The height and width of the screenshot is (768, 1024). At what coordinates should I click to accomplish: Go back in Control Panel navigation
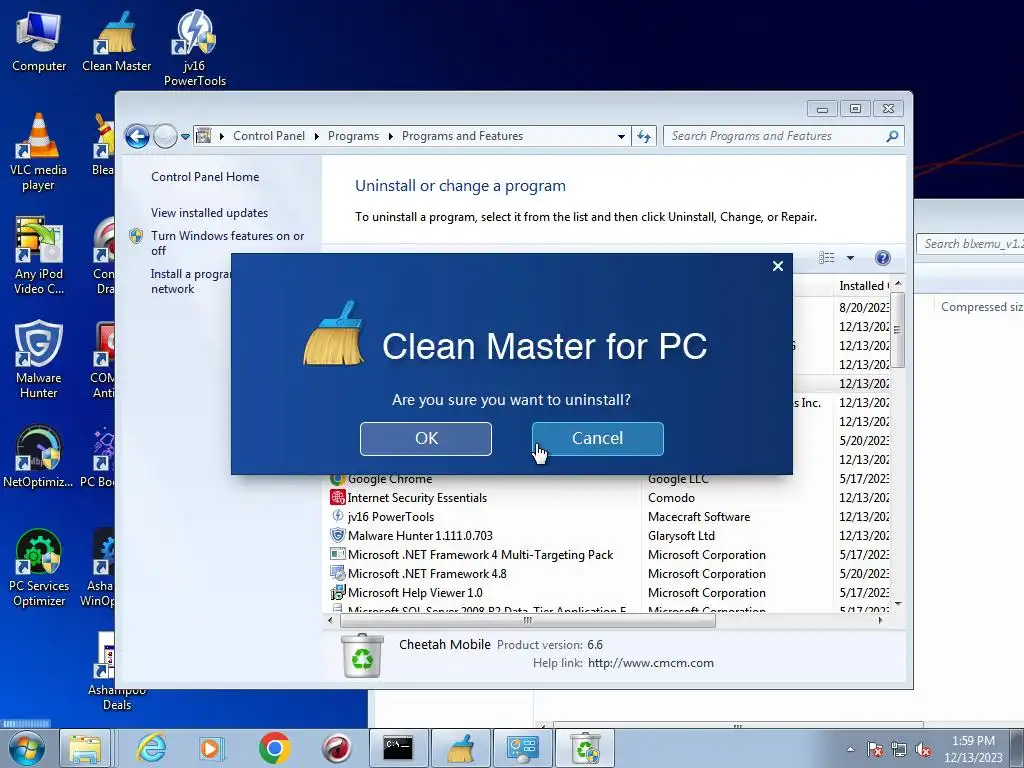pos(137,136)
